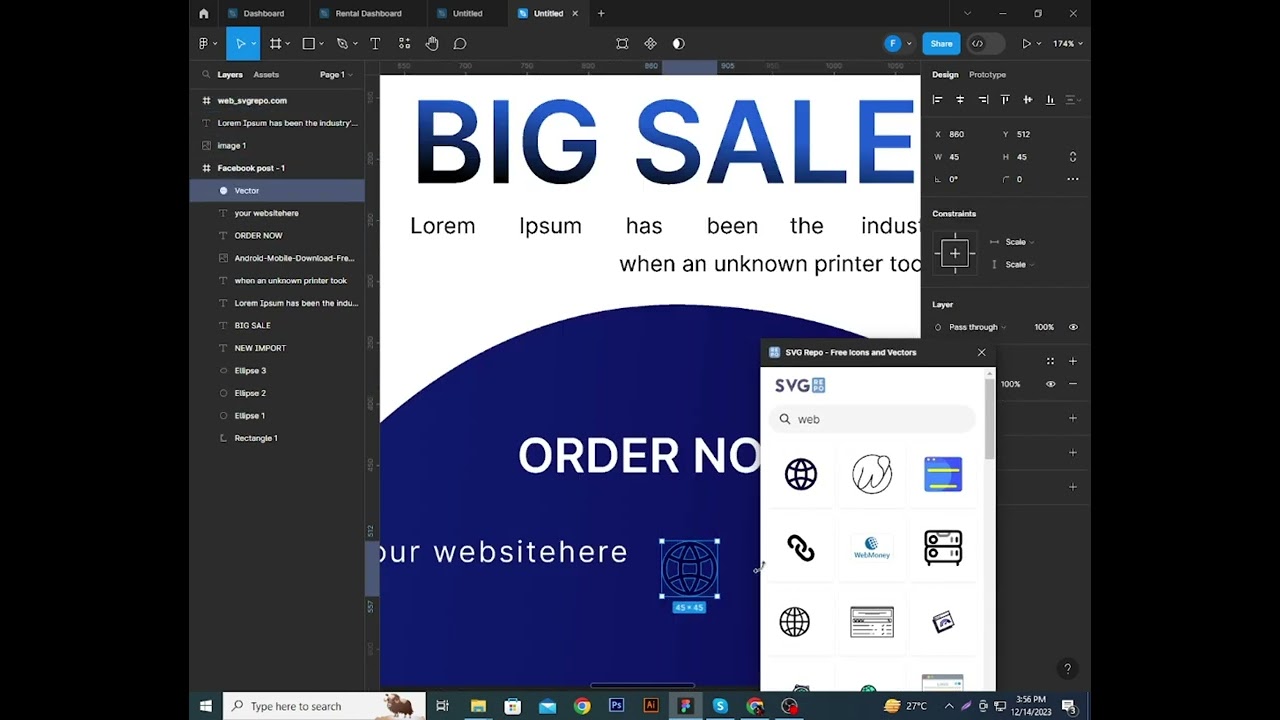Open the Layers tab
The image size is (1280, 720).
pos(230,75)
